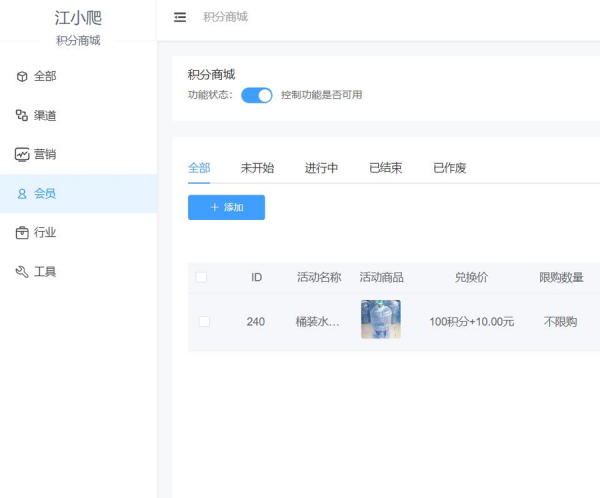Click the 江小爬 logo title
This screenshot has height=498, width=600.
(x=78, y=18)
